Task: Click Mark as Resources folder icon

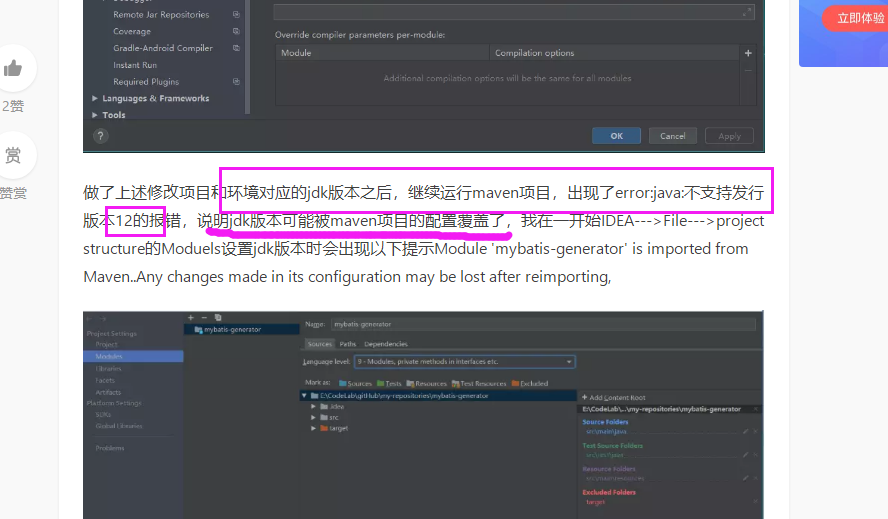Action: (x=410, y=384)
